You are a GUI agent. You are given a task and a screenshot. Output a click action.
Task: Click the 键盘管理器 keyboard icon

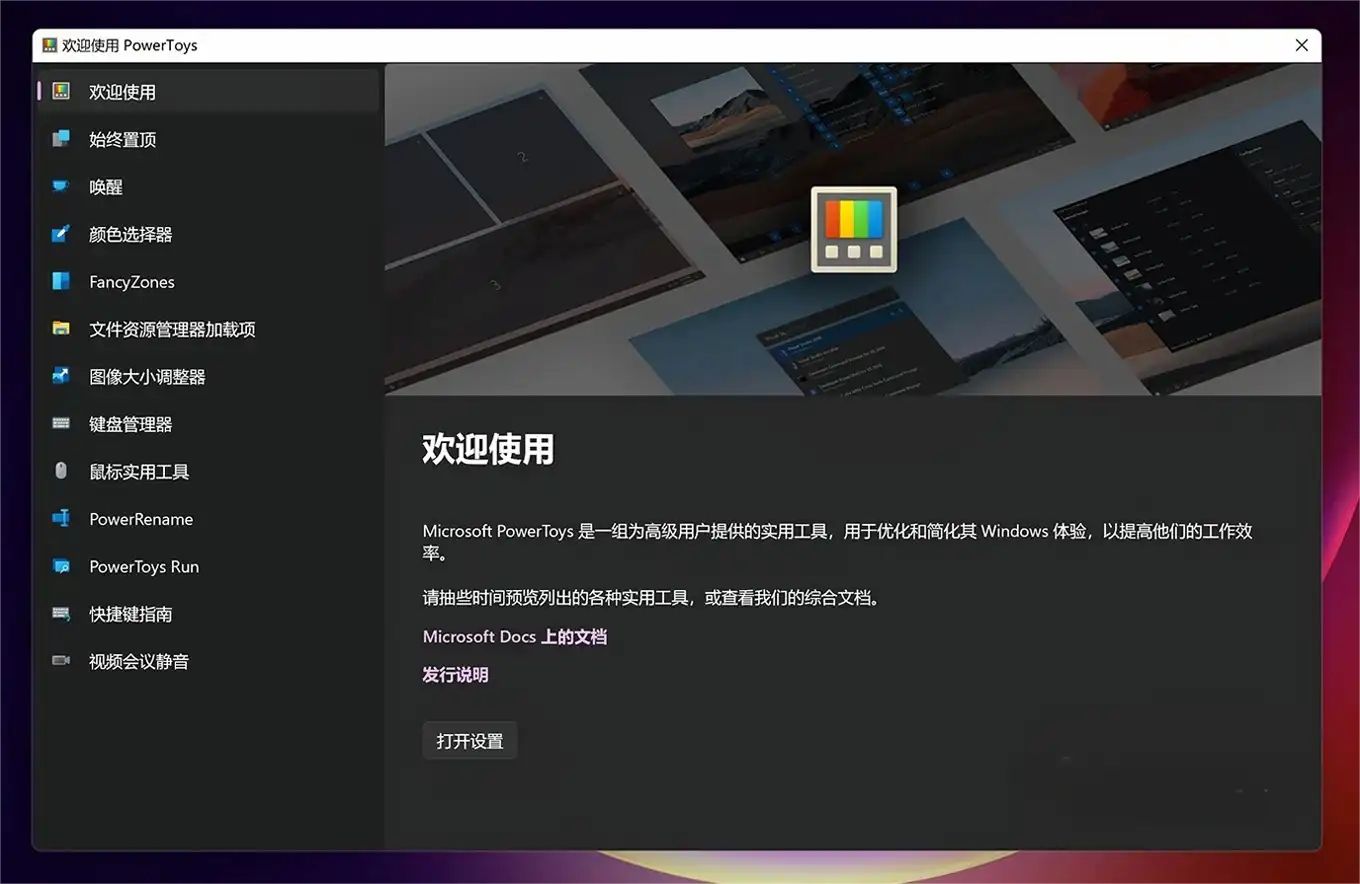tap(61, 424)
